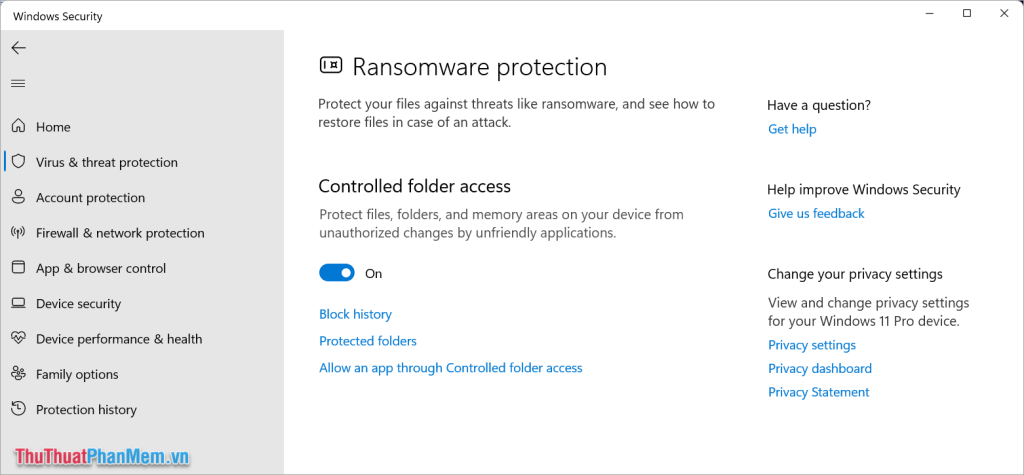Click the back arrow icon
1024x475 pixels.
coord(18,48)
